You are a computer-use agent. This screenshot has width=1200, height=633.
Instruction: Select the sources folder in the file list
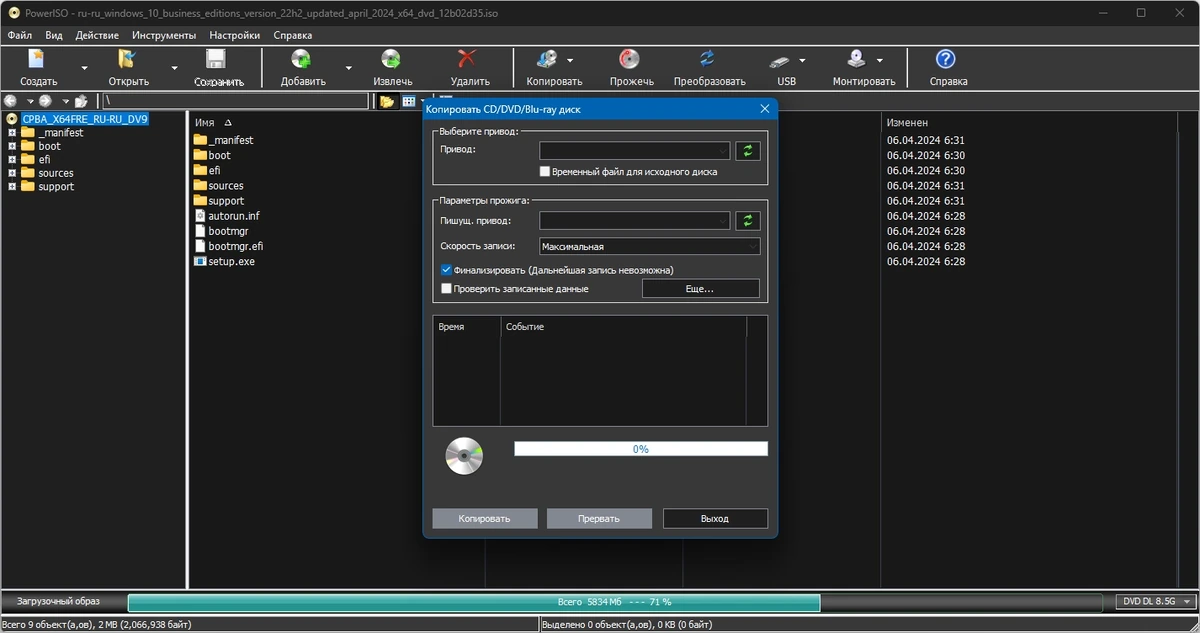point(218,186)
